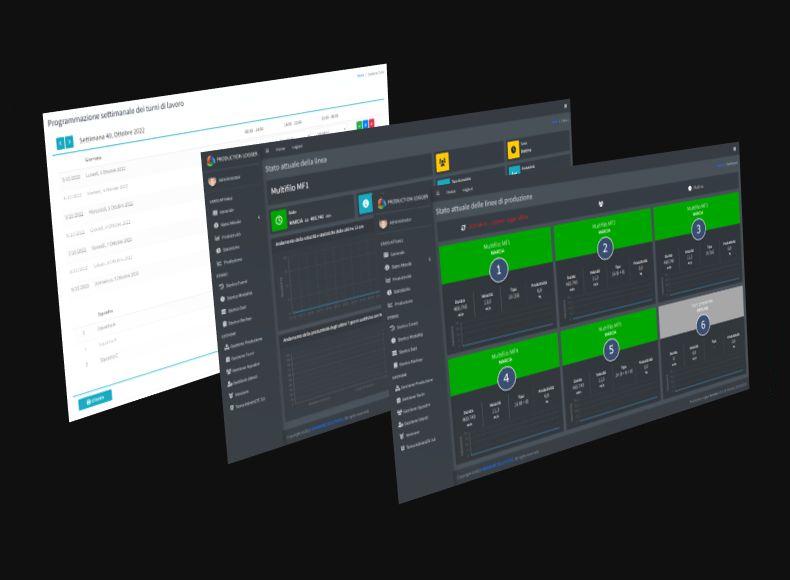Click the blue save button below Squadra table

point(95,399)
